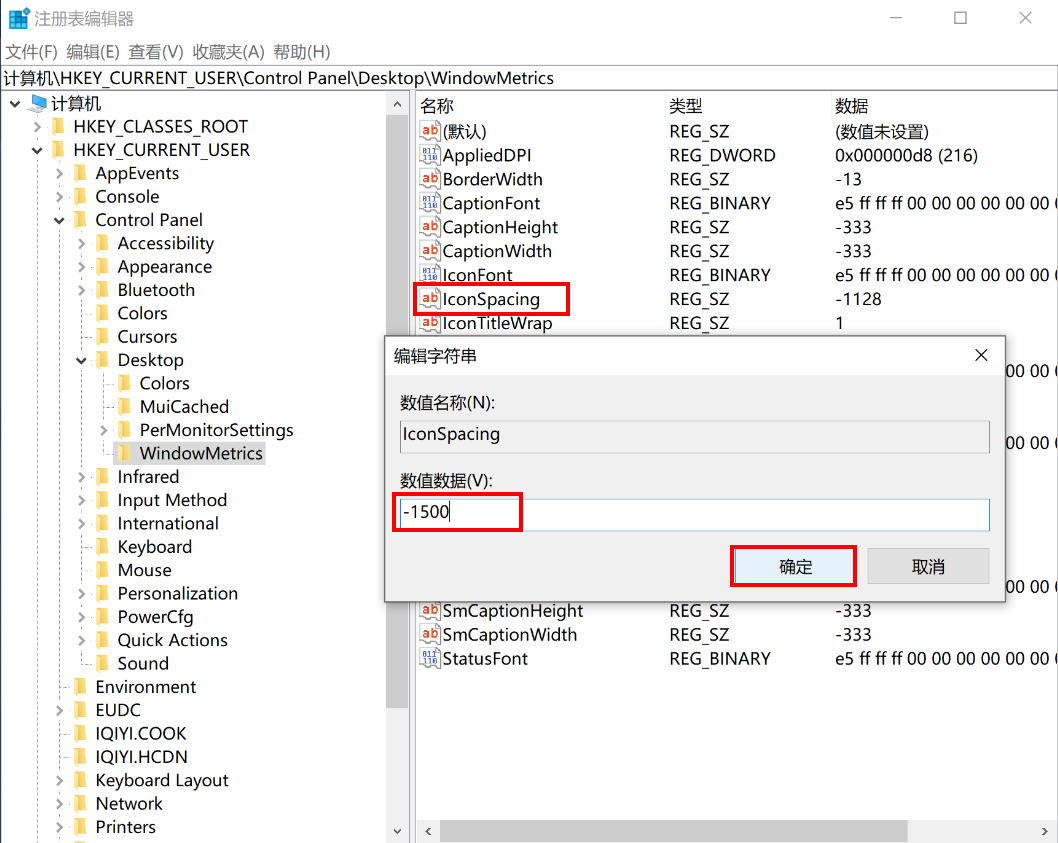This screenshot has width=1058, height=843.
Task: Collapse the Desktop key node
Action: (82, 360)
